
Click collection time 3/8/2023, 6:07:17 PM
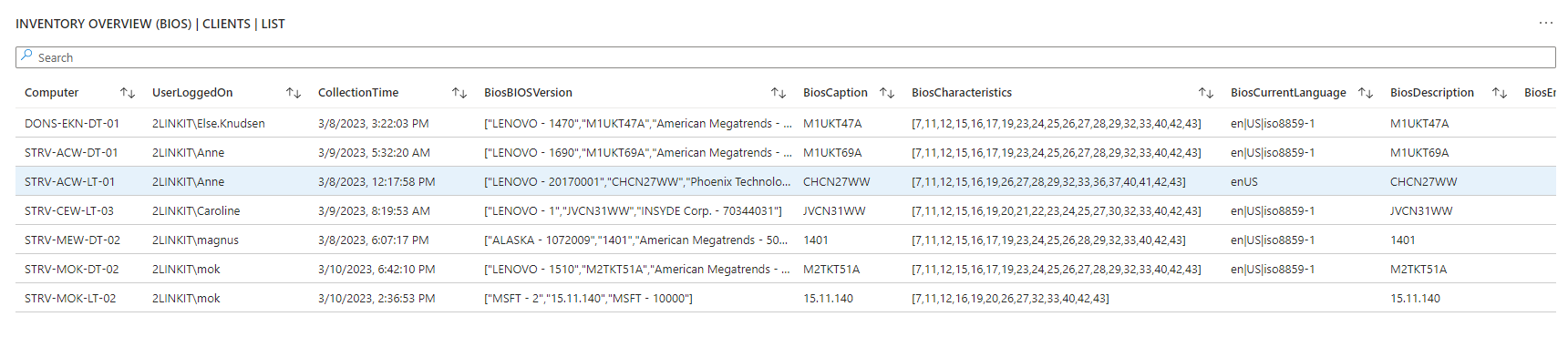374,240
